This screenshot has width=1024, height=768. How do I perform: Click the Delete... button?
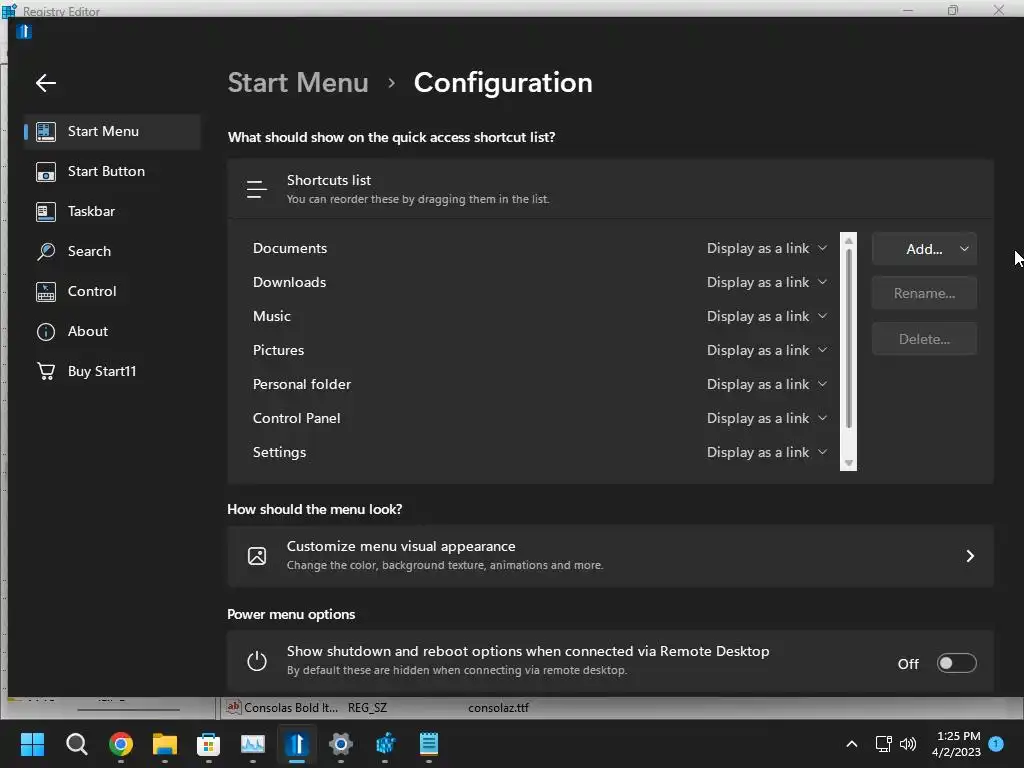coord(924,339)
